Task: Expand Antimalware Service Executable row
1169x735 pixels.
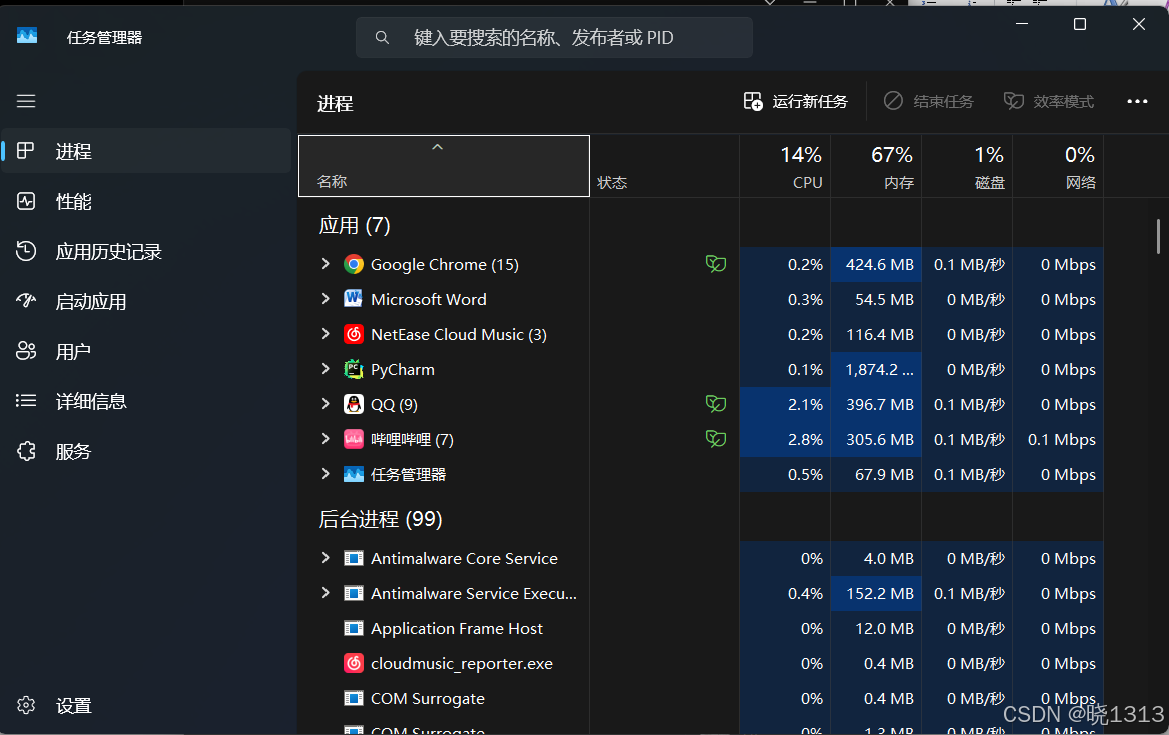Action: pos(325,593)
